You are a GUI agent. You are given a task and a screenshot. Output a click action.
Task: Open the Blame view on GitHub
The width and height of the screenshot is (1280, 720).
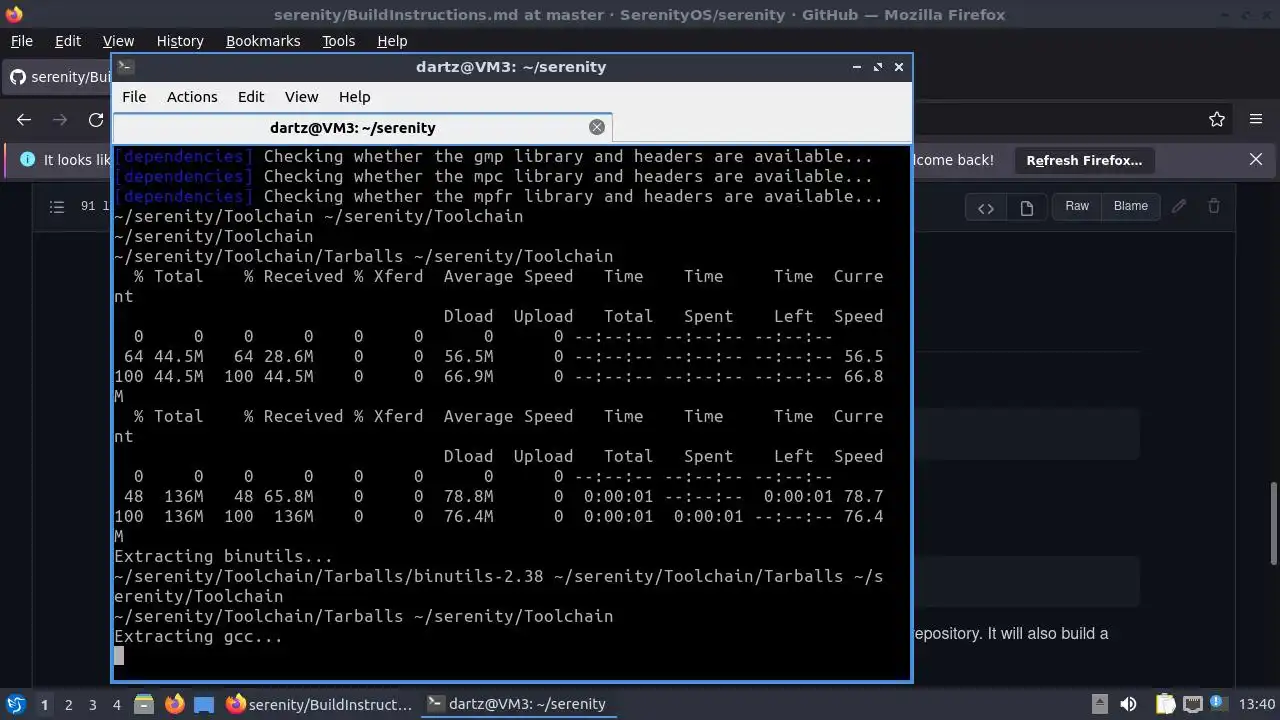pos(1131,206)
